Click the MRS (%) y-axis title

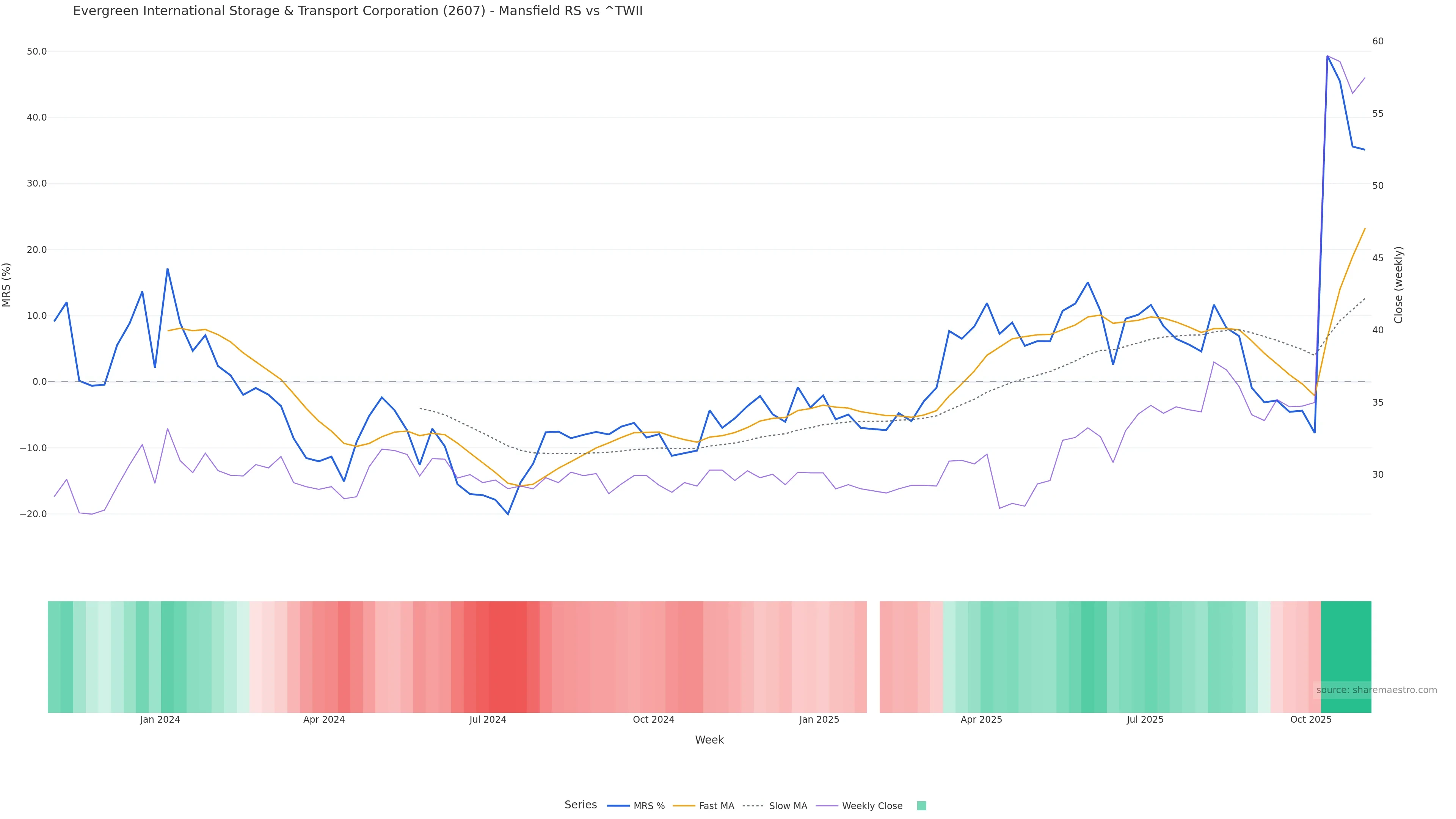(x=7, y=284)
